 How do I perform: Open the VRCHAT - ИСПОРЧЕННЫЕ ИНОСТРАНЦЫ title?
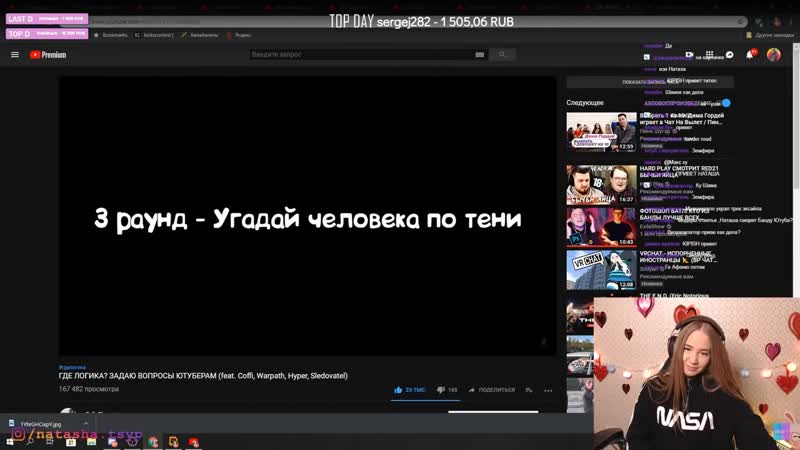click(679, 257)
